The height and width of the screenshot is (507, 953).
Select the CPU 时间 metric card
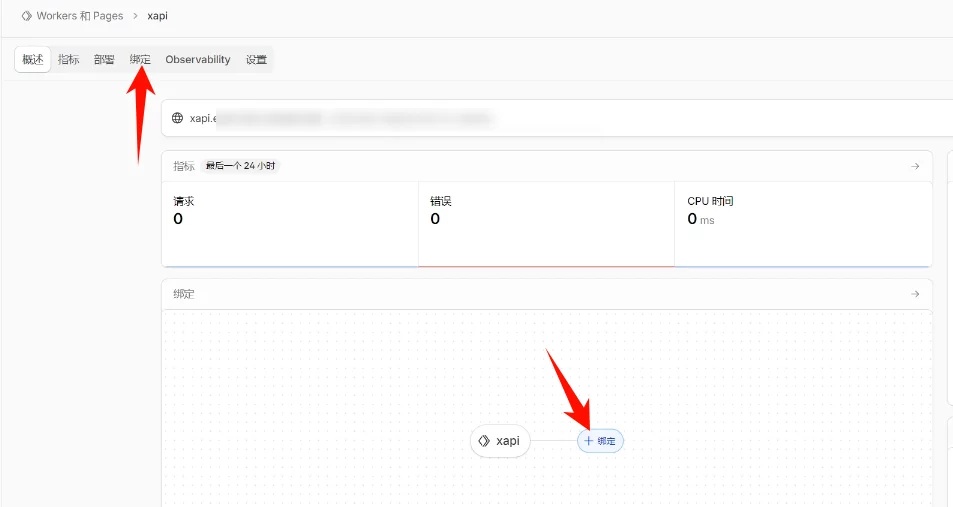(802, 224)
